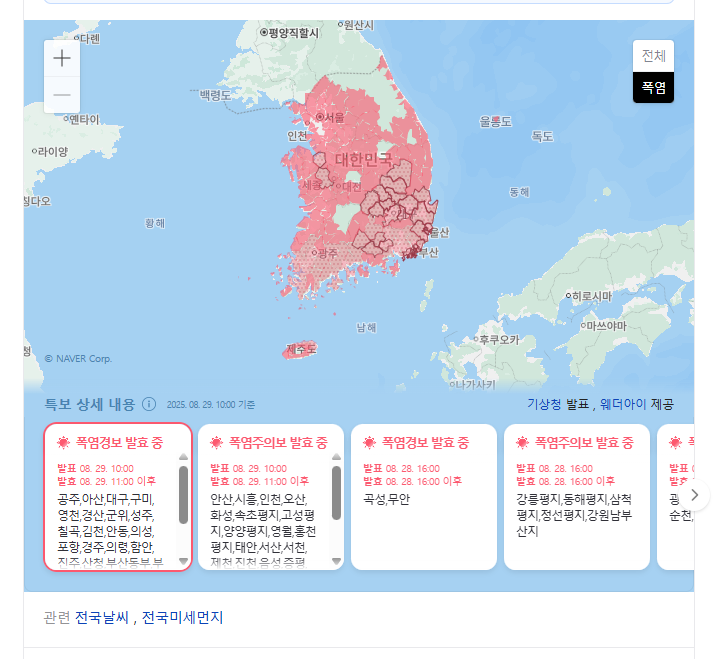Select 폭염주의보 card listing 안산, 시흥, 인천
This screenshot has height=659, width=718.
[x=271, y=497]
